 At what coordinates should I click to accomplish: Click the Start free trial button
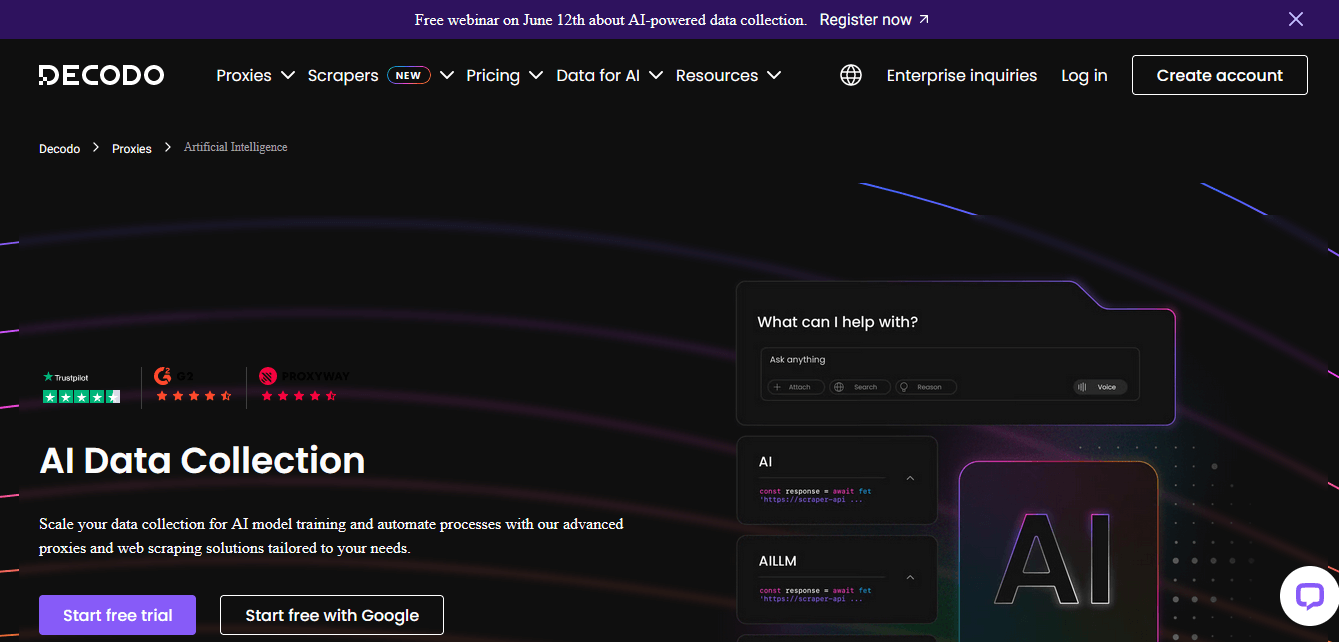117,615
